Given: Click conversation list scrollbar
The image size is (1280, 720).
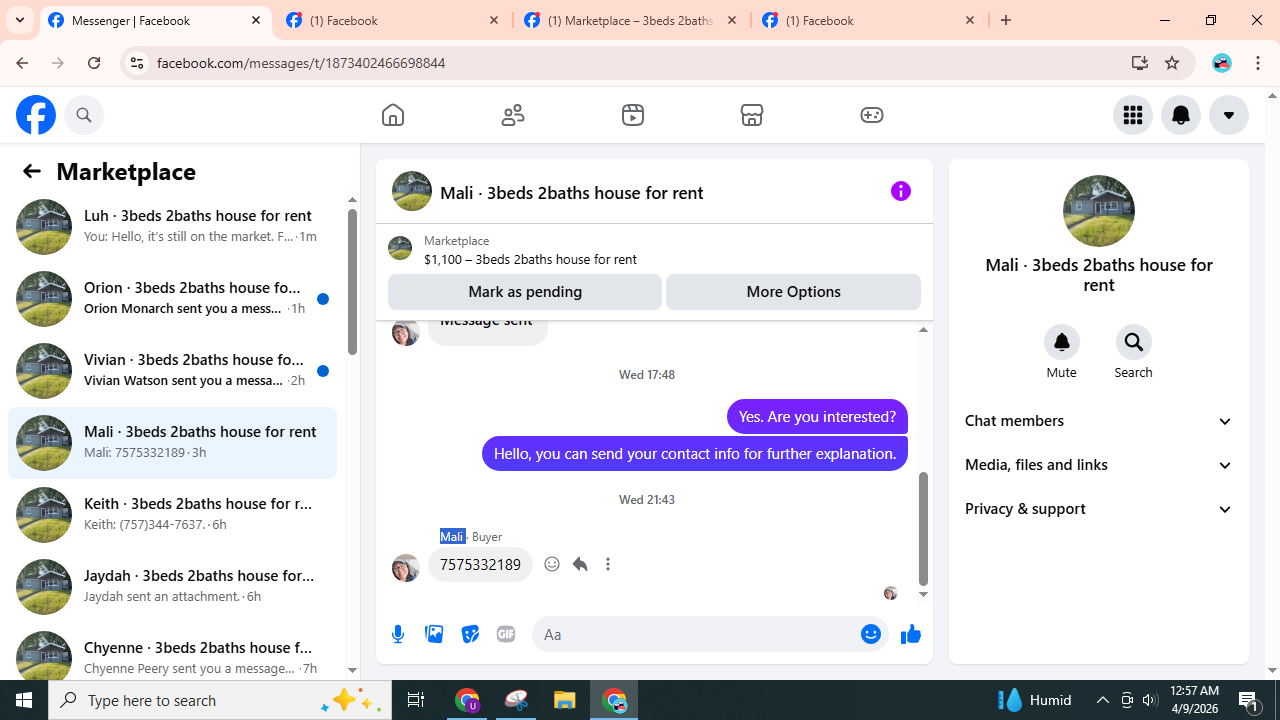Looking at the screenshot, I should point(352,282).
